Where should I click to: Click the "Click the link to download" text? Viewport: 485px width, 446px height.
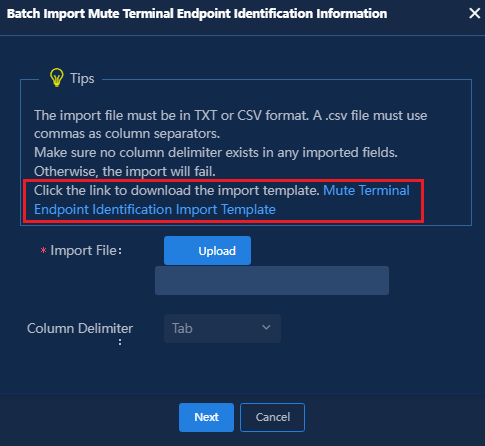point(177,191)
